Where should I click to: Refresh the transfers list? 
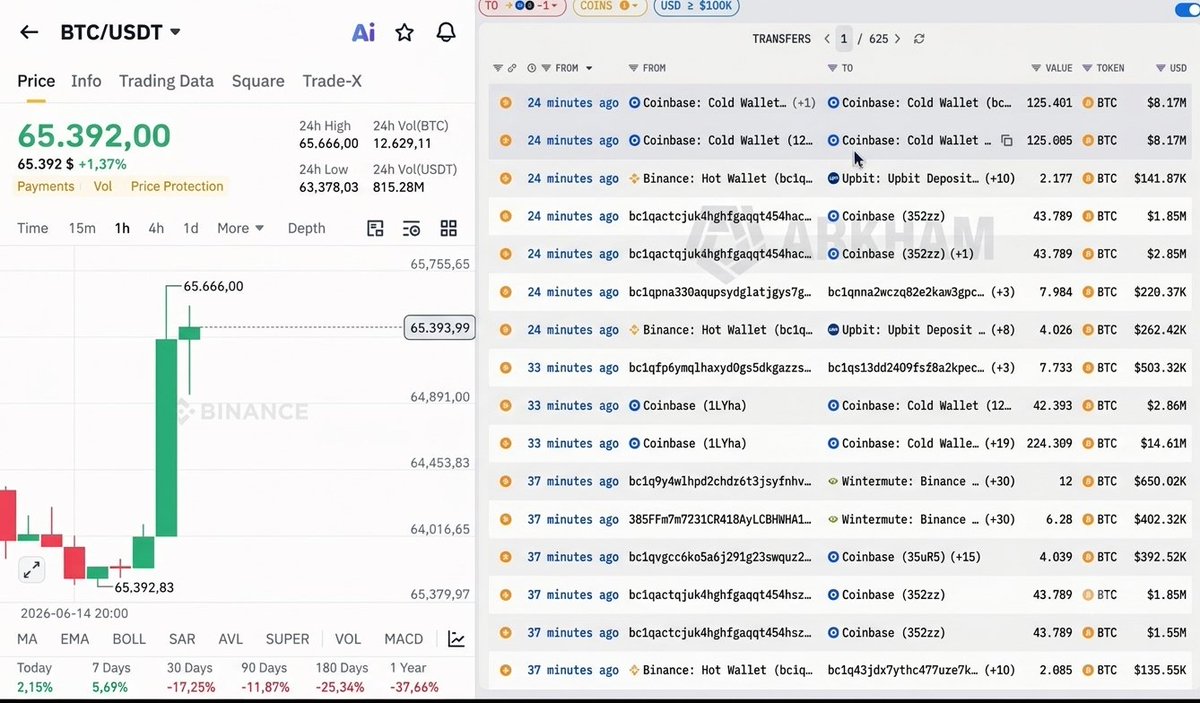pos(919,39)
